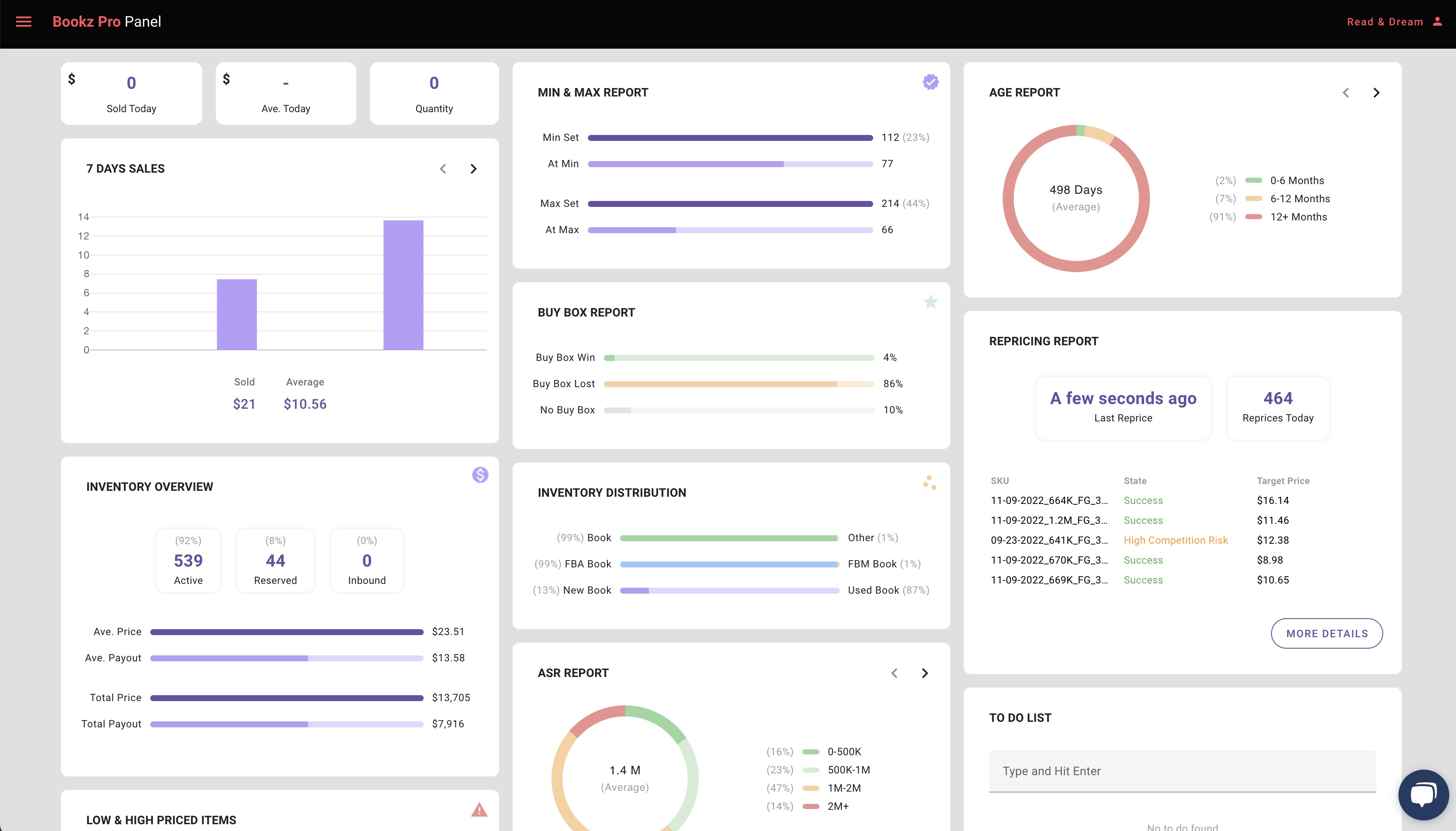Viewport: 1456px width, 831px height.
Task: Click the More Details button
Action: (1326, 633)
